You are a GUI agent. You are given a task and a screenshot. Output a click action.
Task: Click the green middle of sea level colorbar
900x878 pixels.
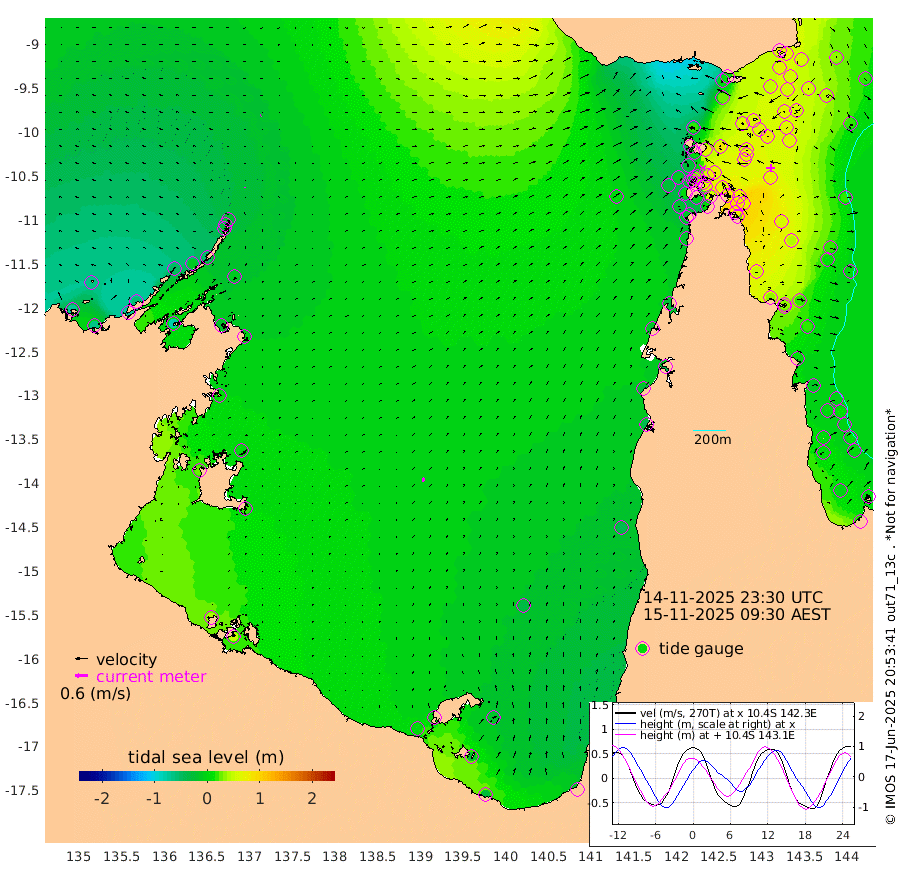pos(207,776)
